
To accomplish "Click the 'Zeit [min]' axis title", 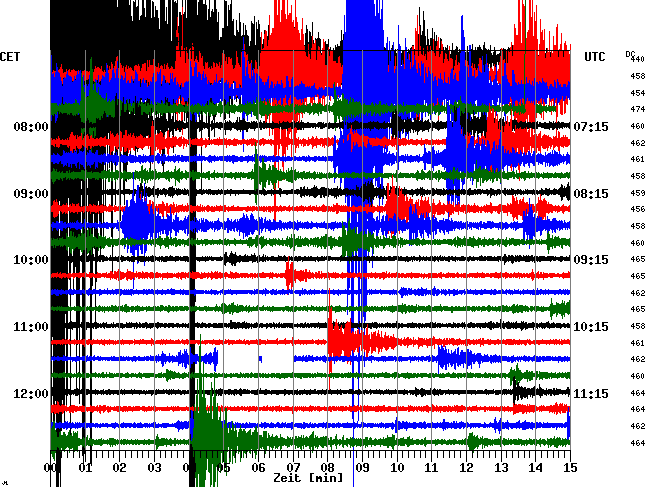I will (x=308, y=478).
